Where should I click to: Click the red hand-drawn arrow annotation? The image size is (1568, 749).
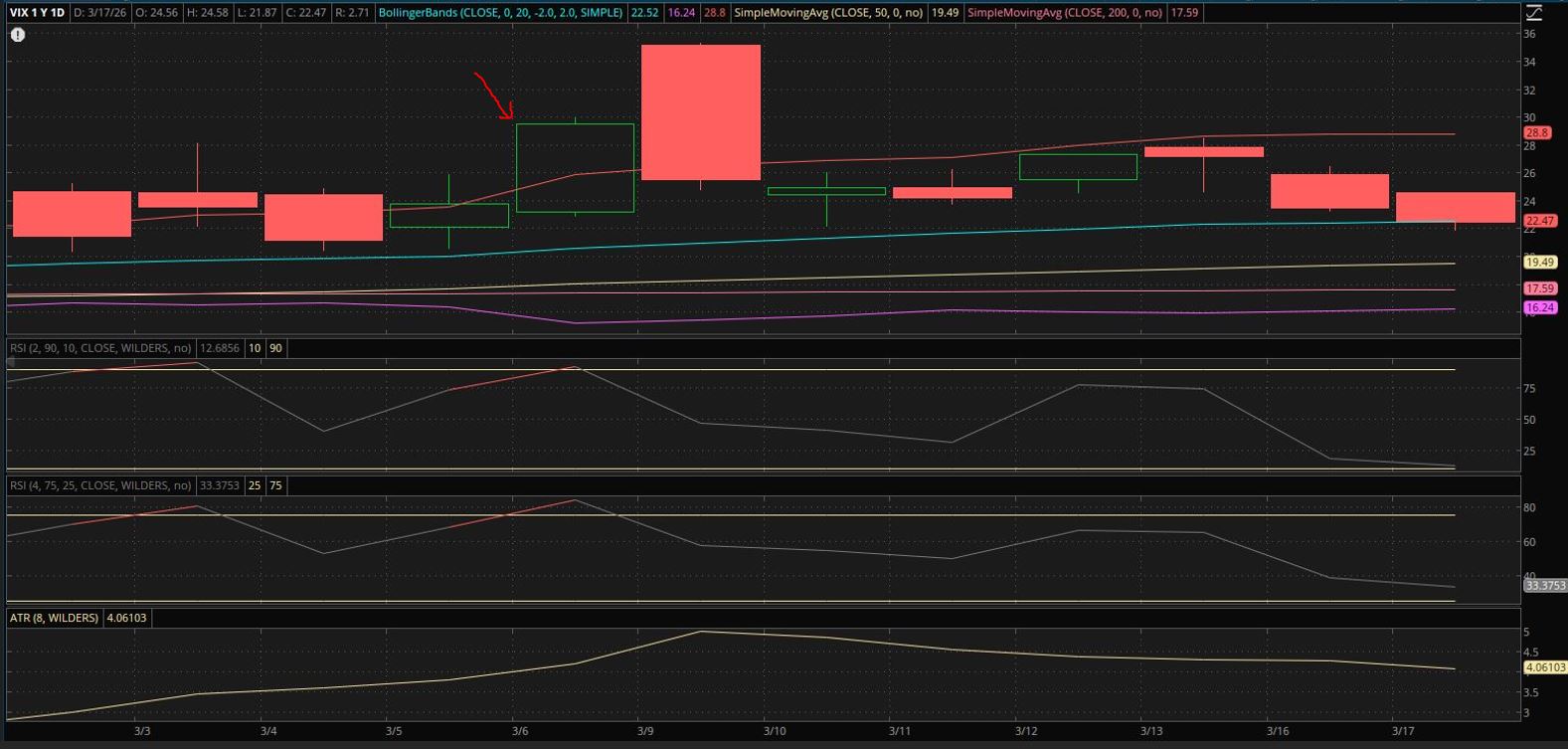click(494, 95)
